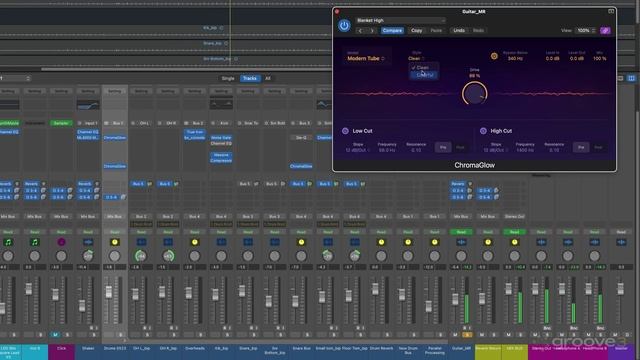The image size is (640, 360).
Task: Switch mixer to Single view
Action: point(228,78)
